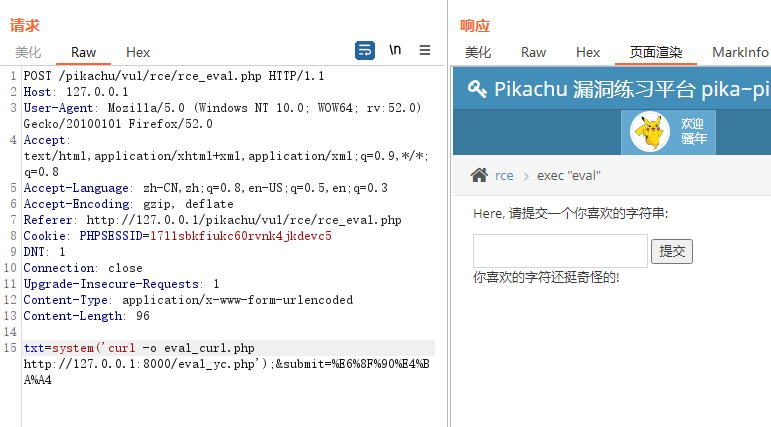Screen dimensions: 771x427
Task: Click the 提交 submit button
Action: click(x=672, y=251)
